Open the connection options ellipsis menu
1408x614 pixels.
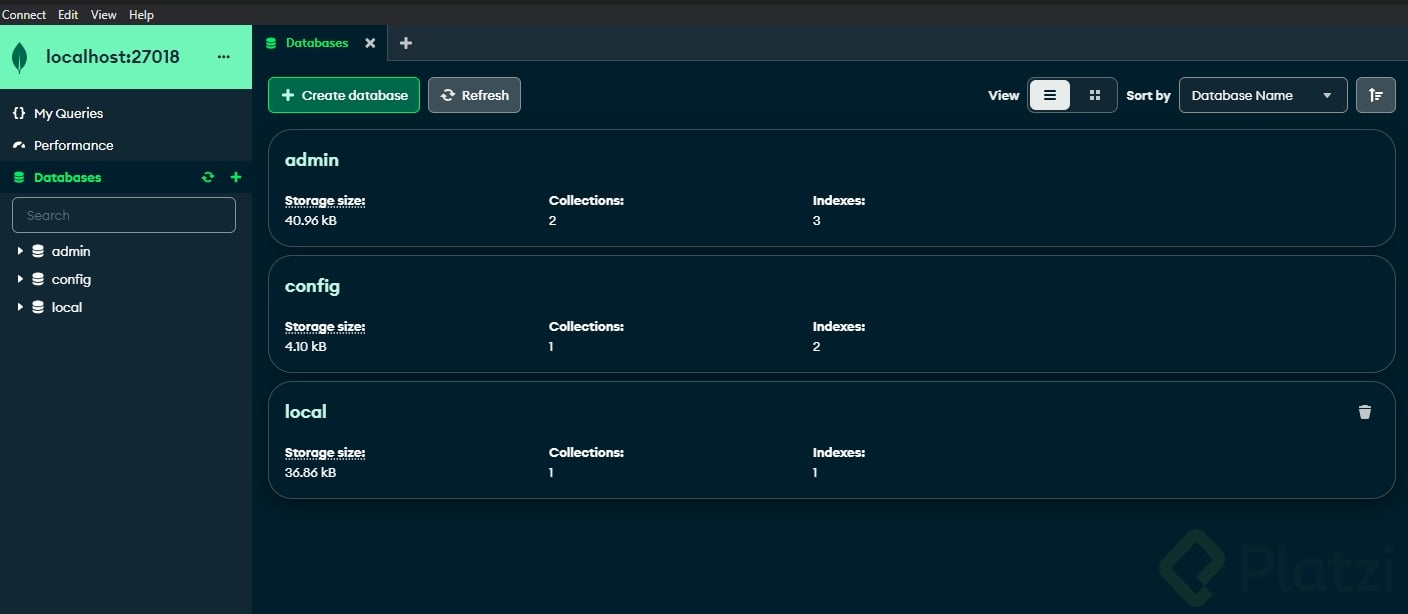tap(224, 57)
